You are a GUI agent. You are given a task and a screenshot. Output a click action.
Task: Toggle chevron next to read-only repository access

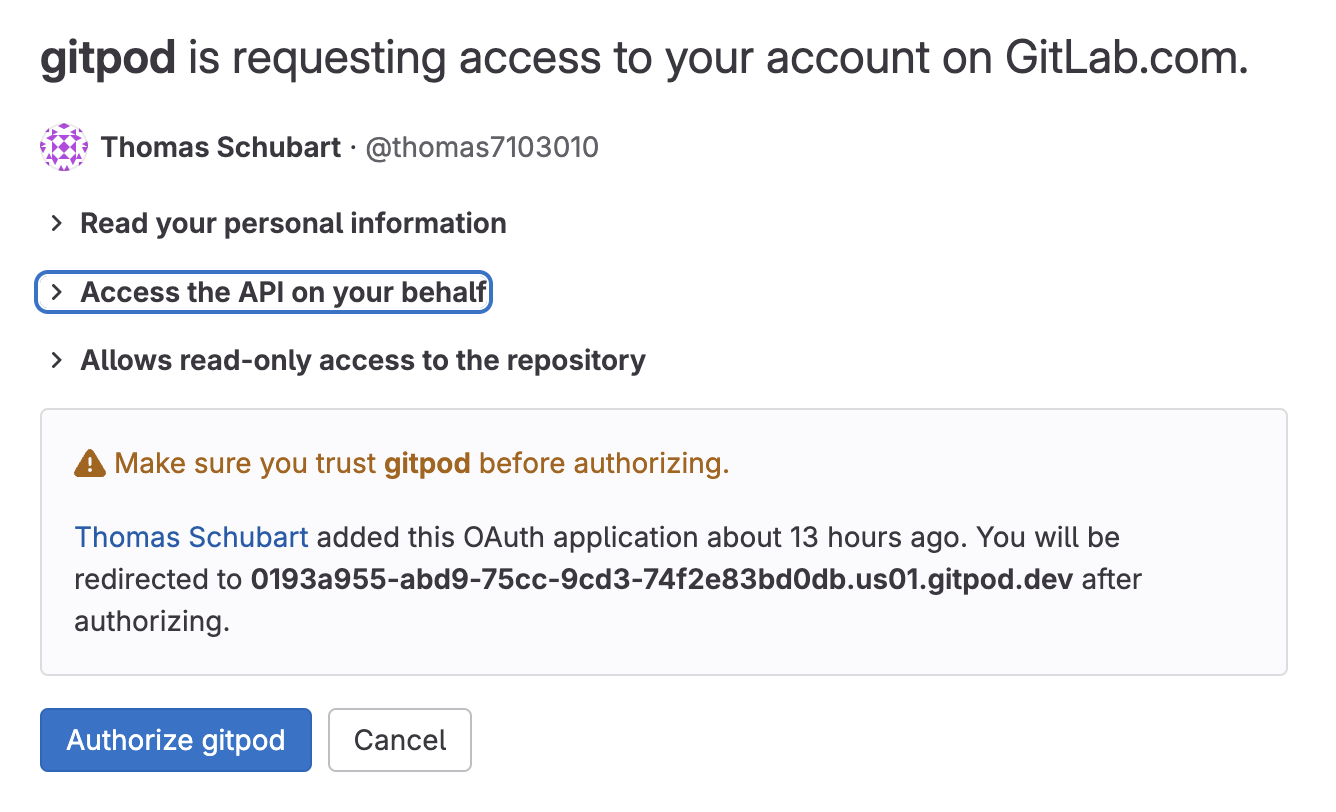58,360
